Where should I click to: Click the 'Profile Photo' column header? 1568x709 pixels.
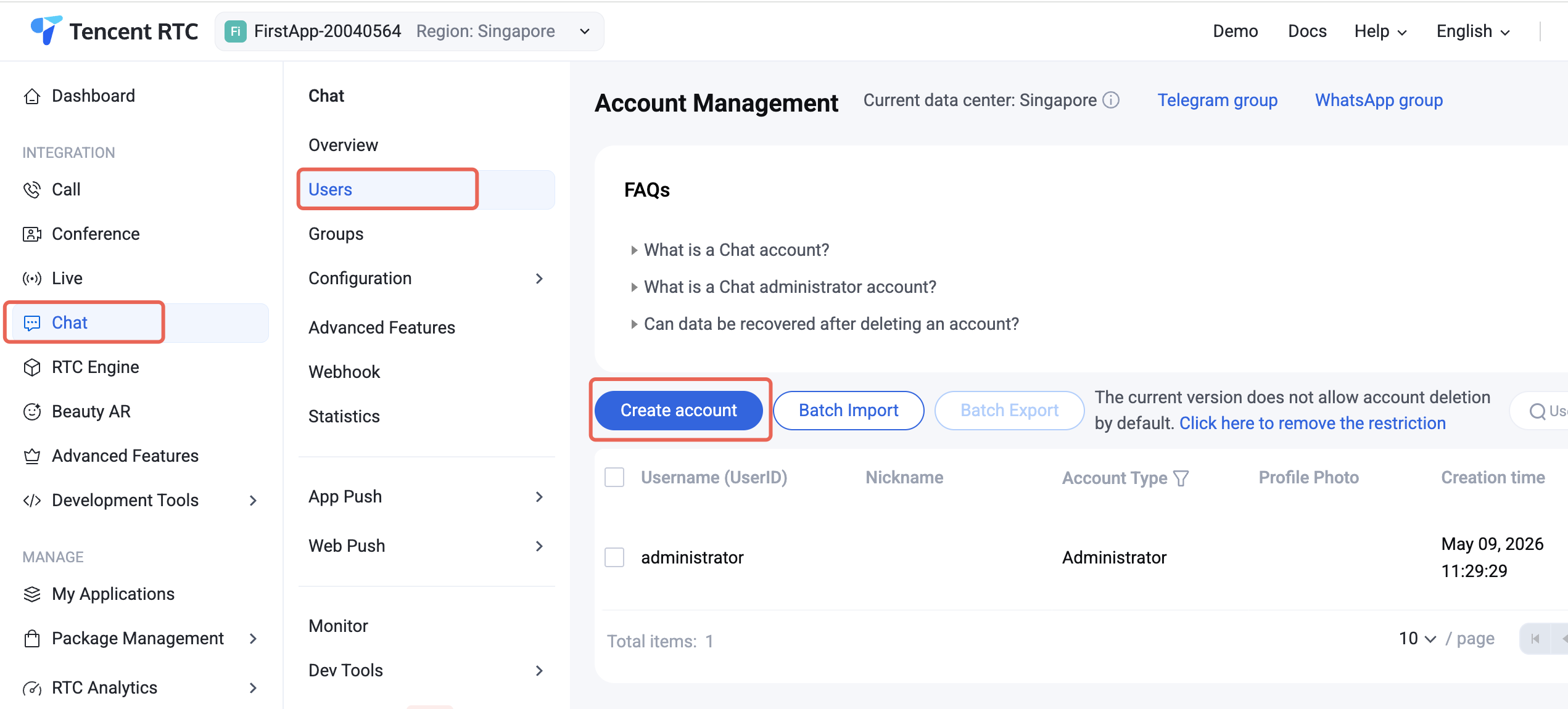click(x=1308, y=478)
